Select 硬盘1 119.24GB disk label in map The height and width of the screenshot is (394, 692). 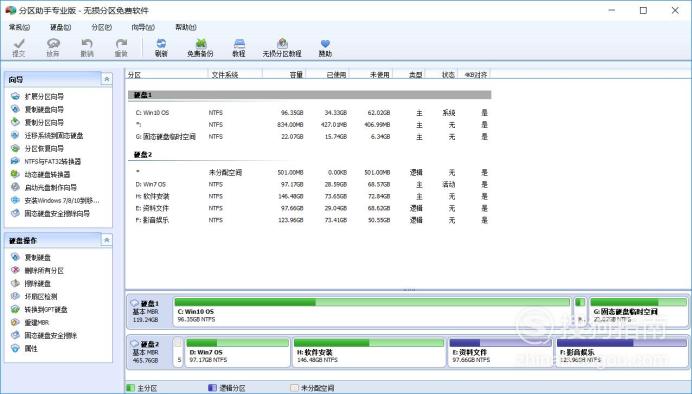(x=149, y=311)
